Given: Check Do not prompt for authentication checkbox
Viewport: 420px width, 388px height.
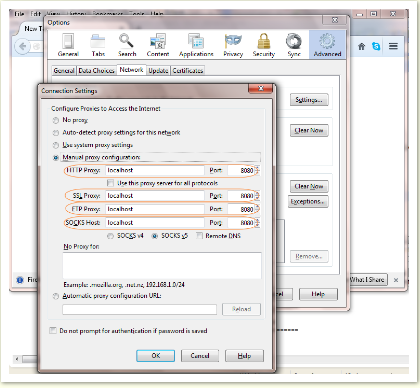Looking at the screenshot, I should pyautogui.click(x=53, y=330).
